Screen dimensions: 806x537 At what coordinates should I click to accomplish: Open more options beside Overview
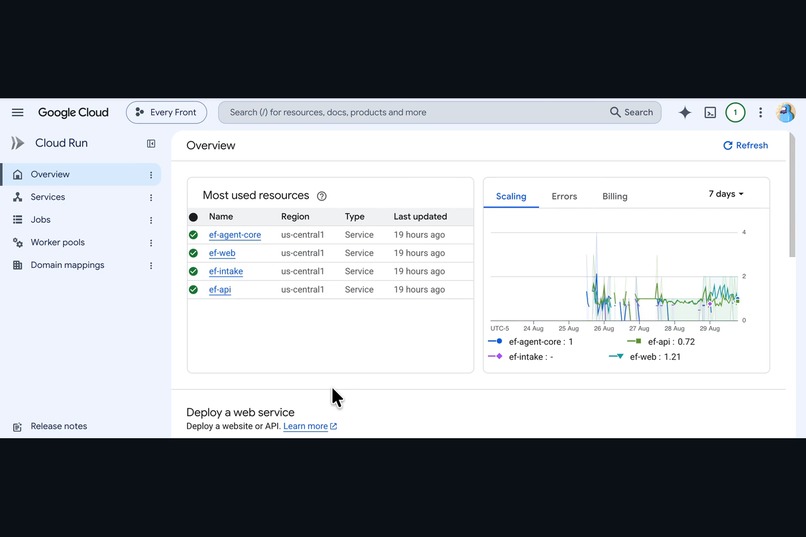pos(151,175)
